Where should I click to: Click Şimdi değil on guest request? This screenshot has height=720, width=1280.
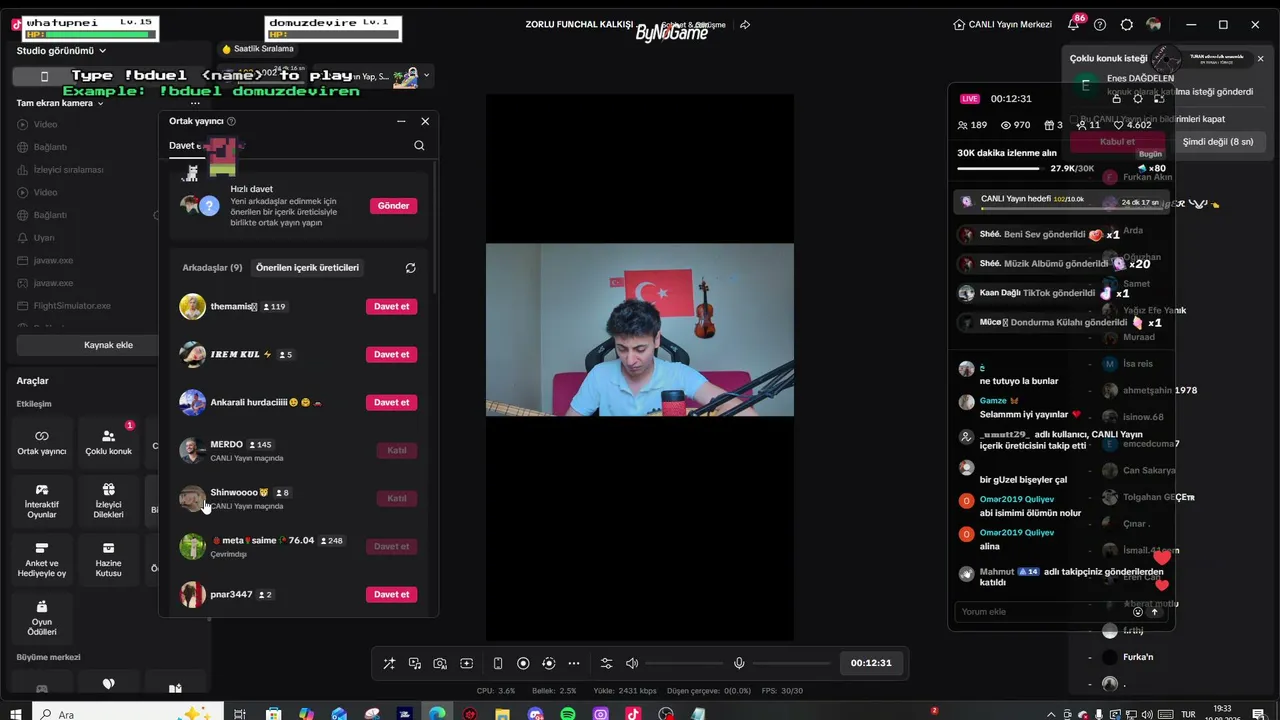tap(1218, 142)
